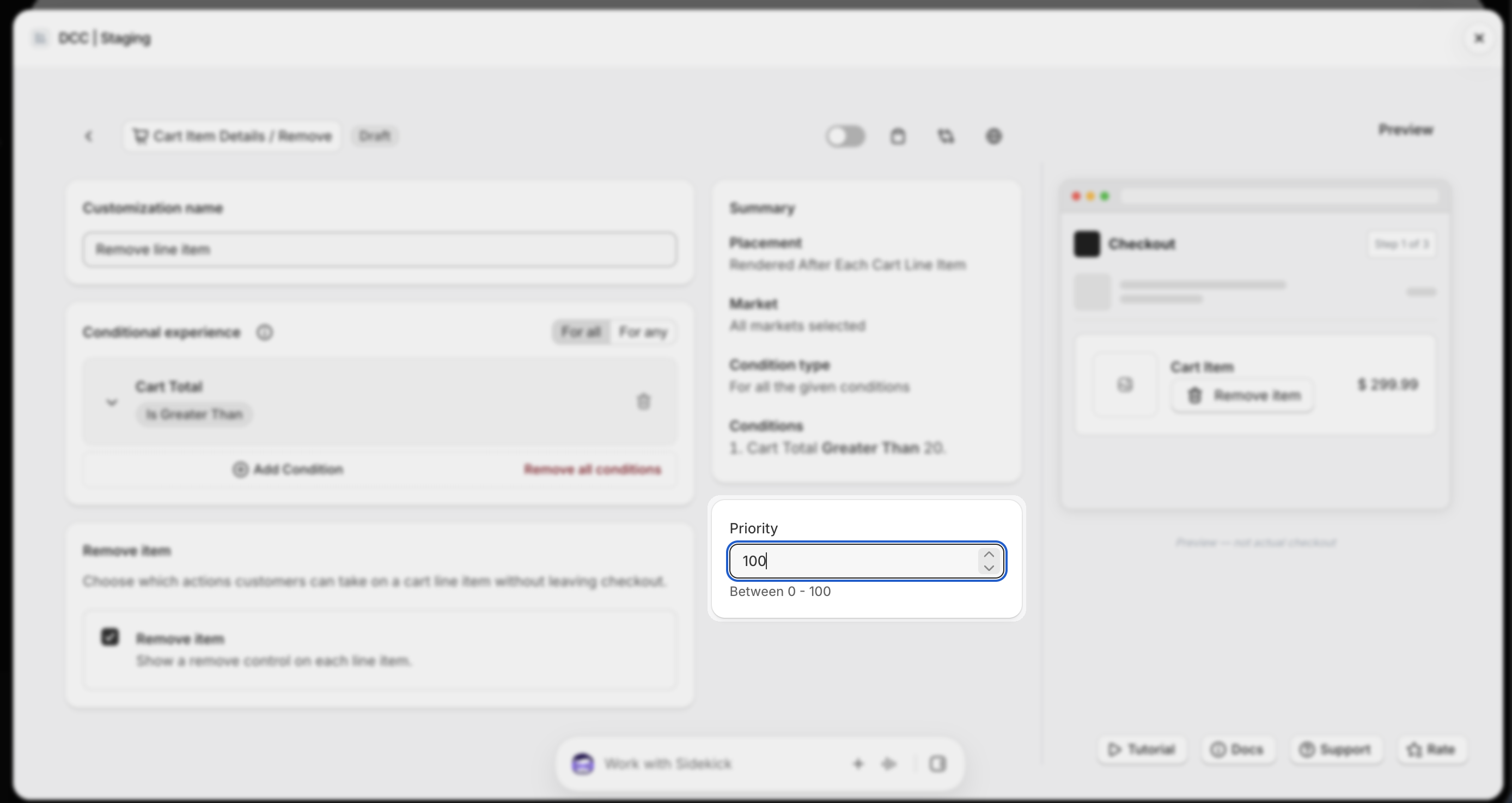The height and width of the screenshot is (803, 1512).
Task: Open the Docs button
Action: (x=1237, y=750)
